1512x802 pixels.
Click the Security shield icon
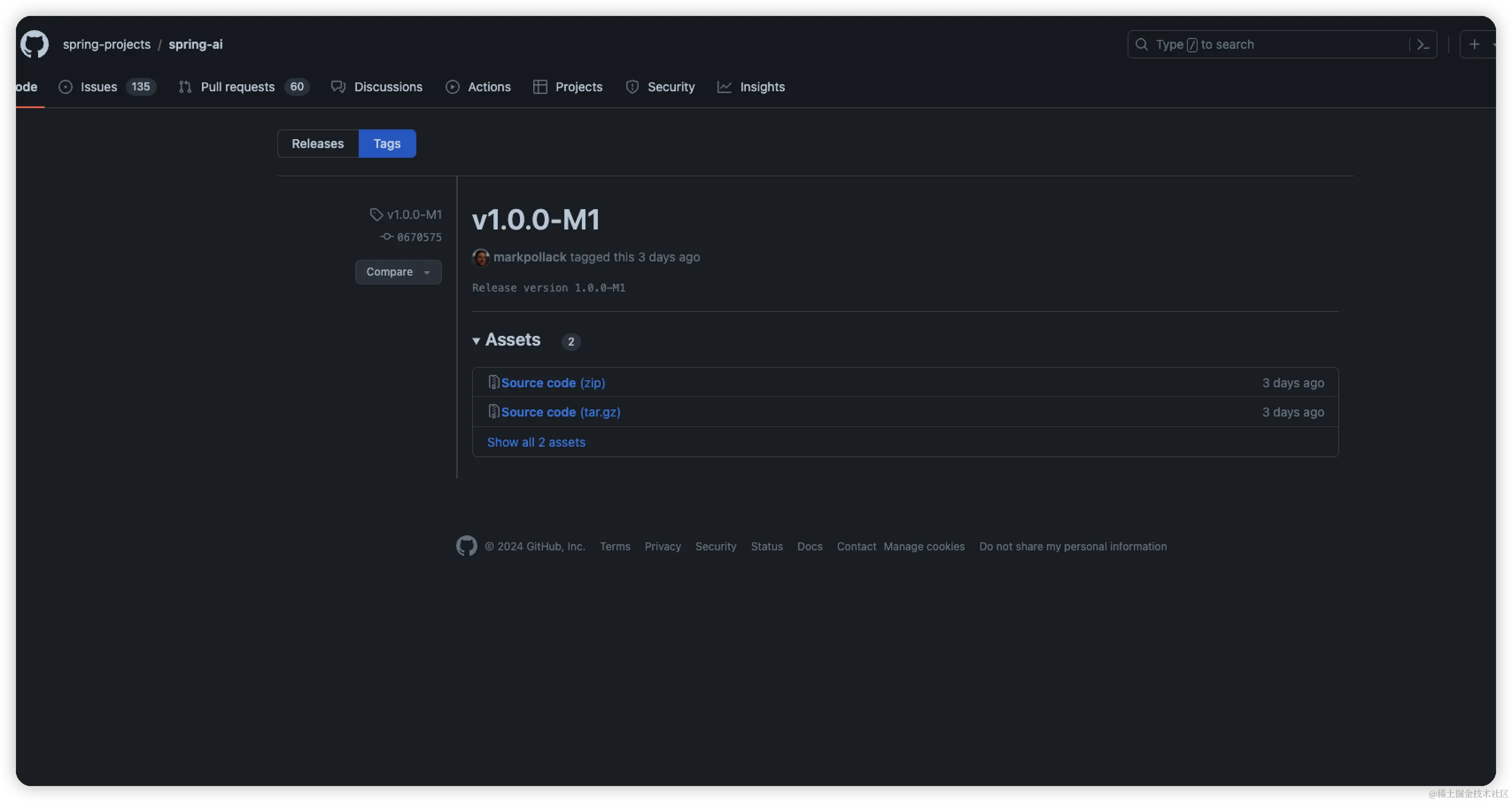tap(632, 87)
